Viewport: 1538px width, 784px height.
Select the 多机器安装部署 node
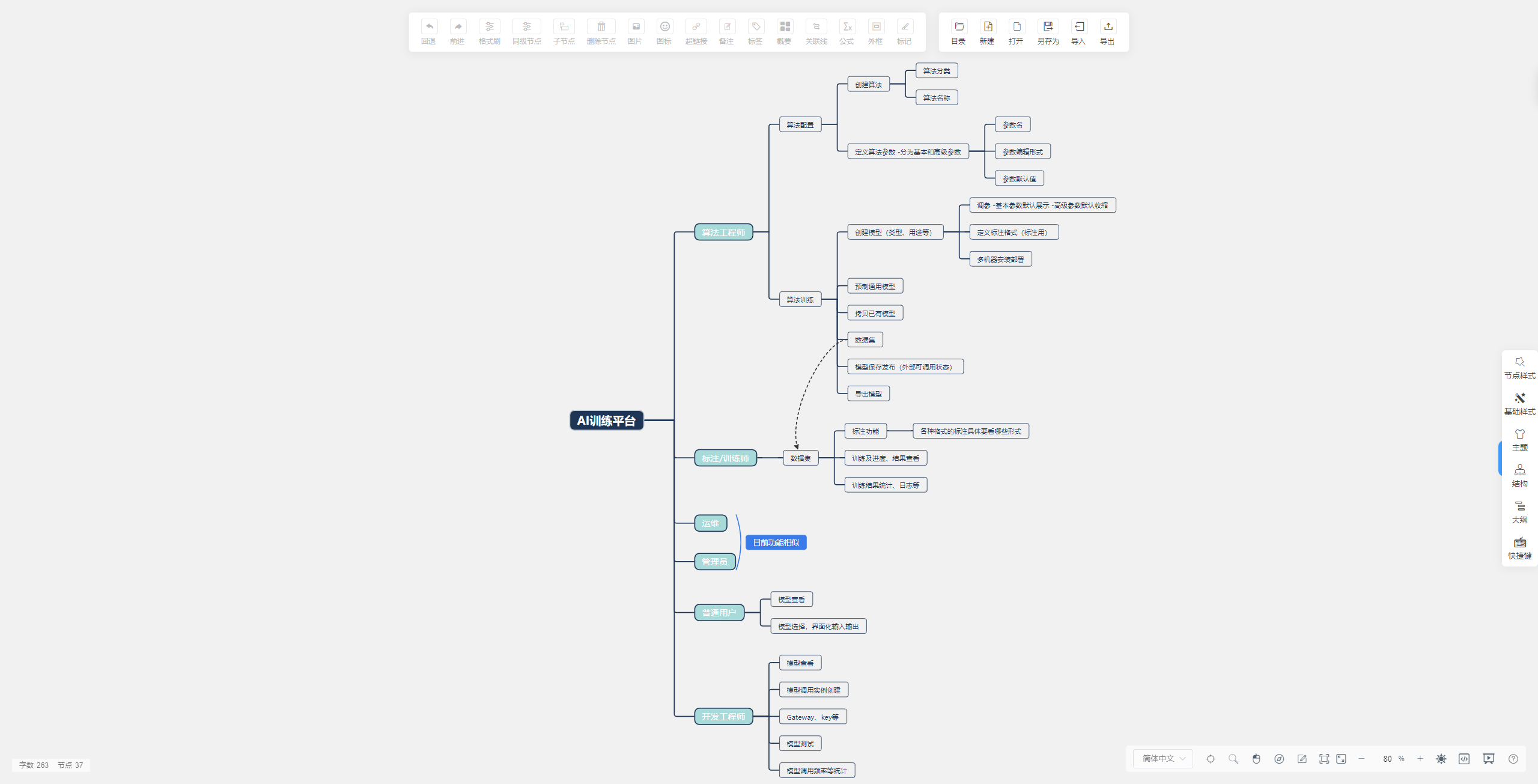point(1001,259)
